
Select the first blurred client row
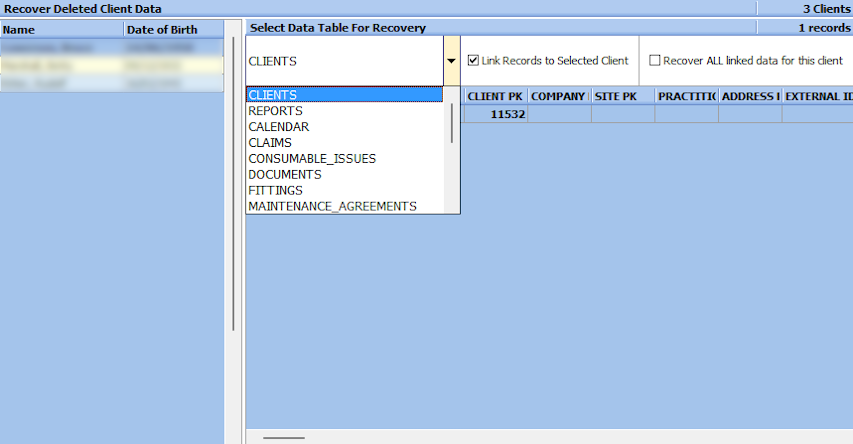pyautogui.click(x=112, y=47)
